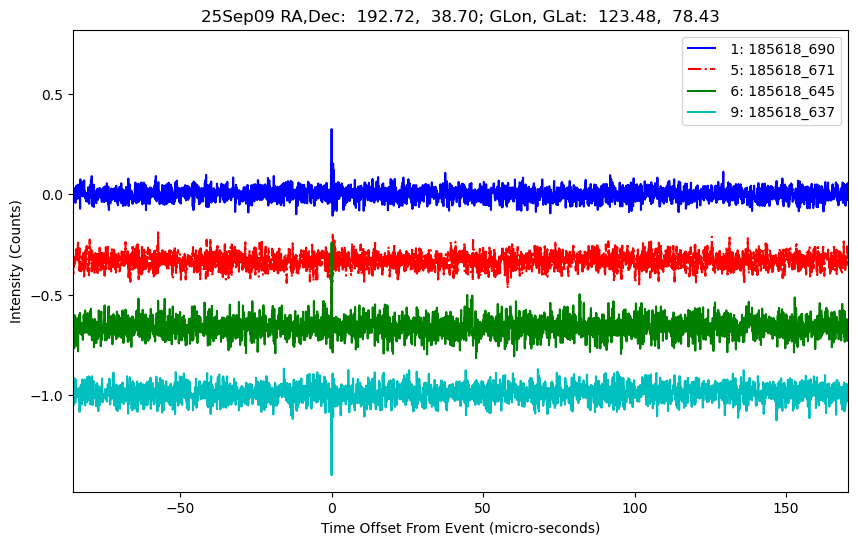Viewport: 858px width, 545px height.
Task: Click y-axis tick label '0.5'
Action: 54,95
